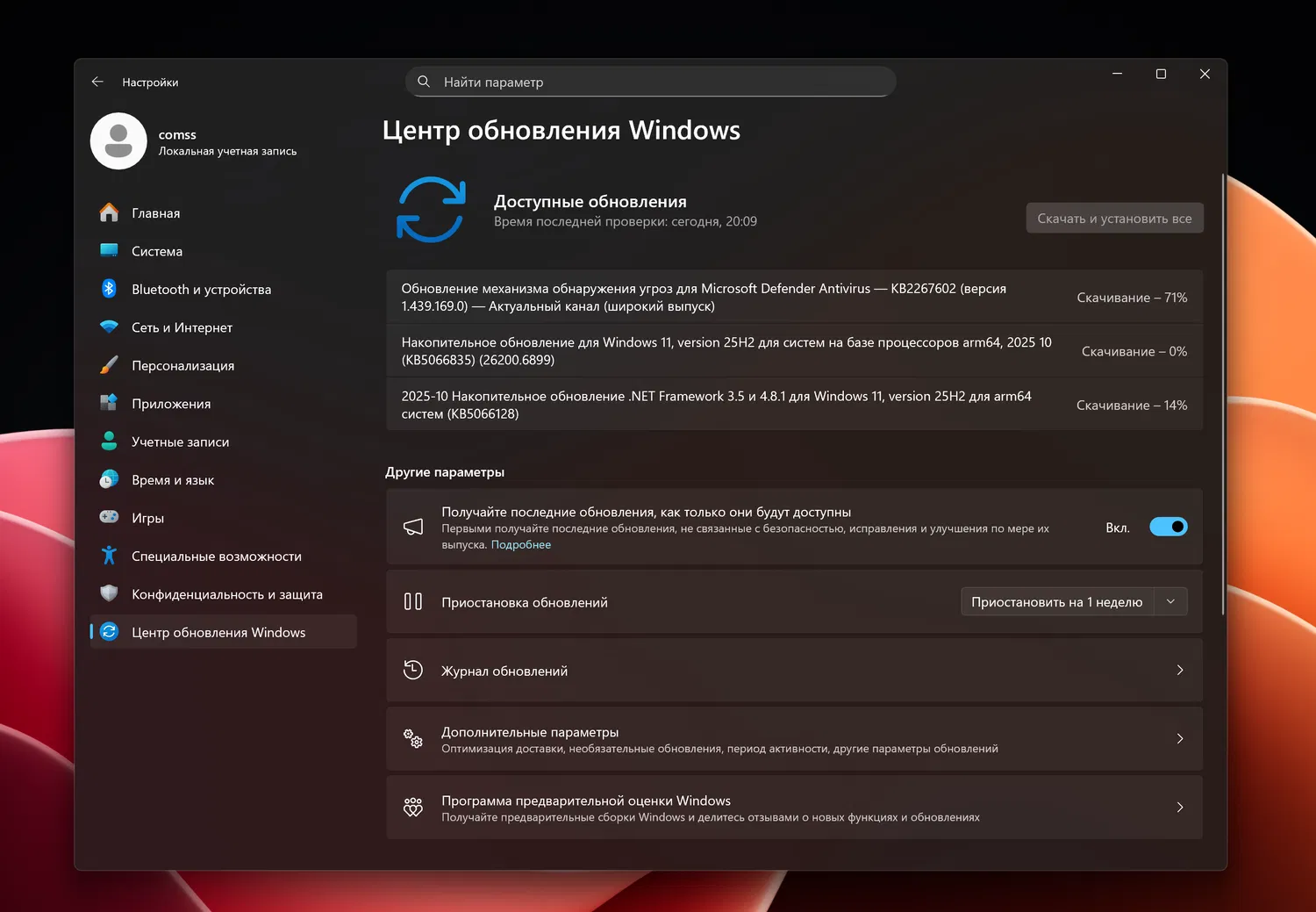Click the back arrow in Settings header
This screenshot has width=1316, height=912.
point(97,82)
